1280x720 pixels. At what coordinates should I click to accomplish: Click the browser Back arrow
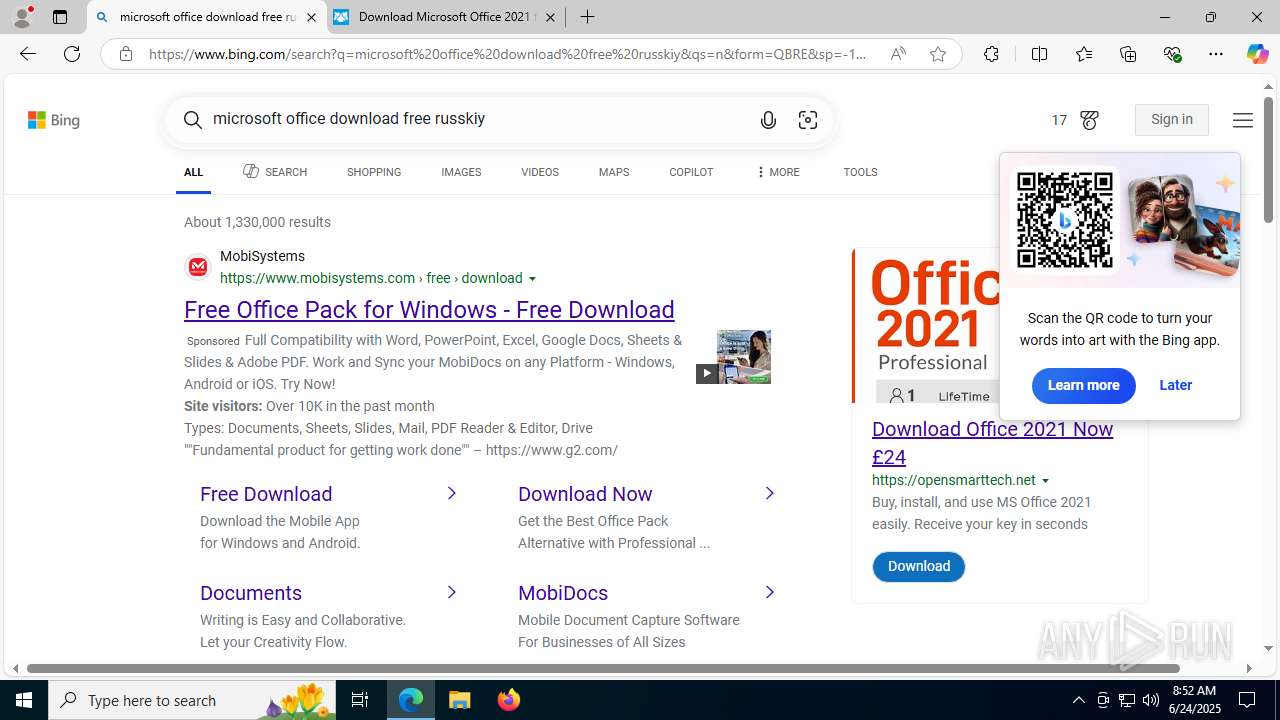pyautogui.click(x=27, y=54)
